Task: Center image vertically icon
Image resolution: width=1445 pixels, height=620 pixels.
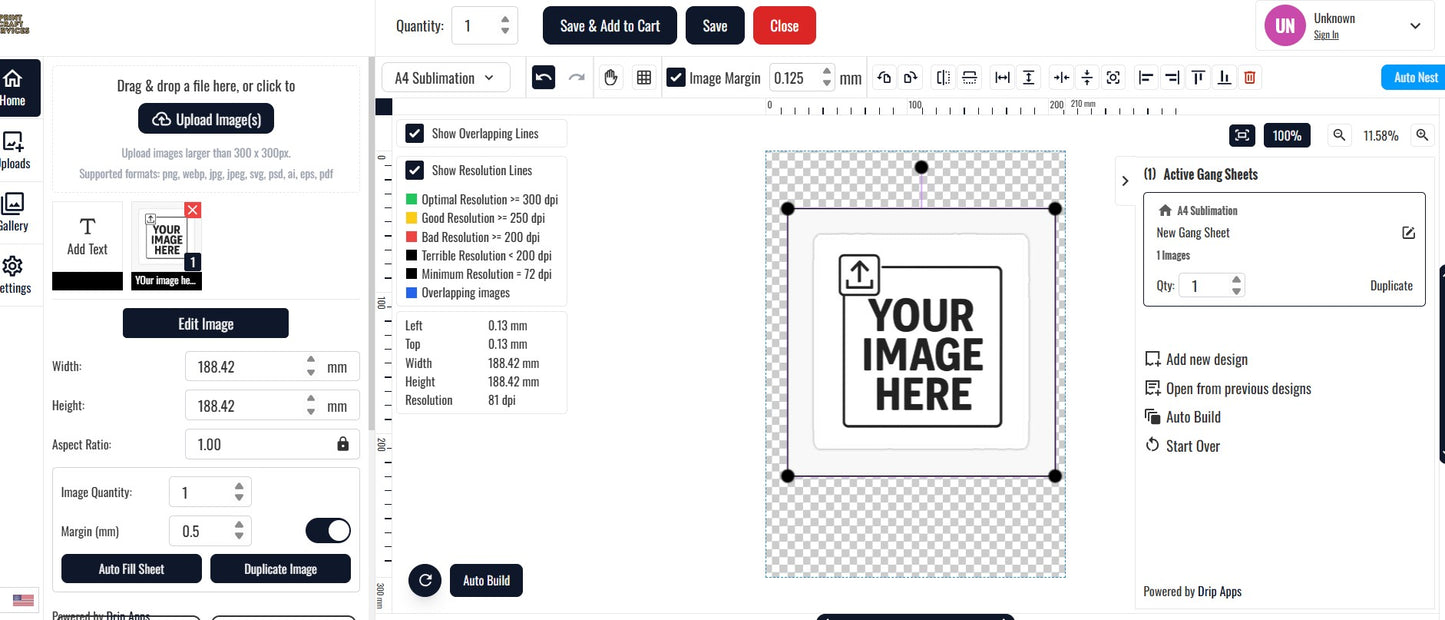Action: tap(1087, 77)
